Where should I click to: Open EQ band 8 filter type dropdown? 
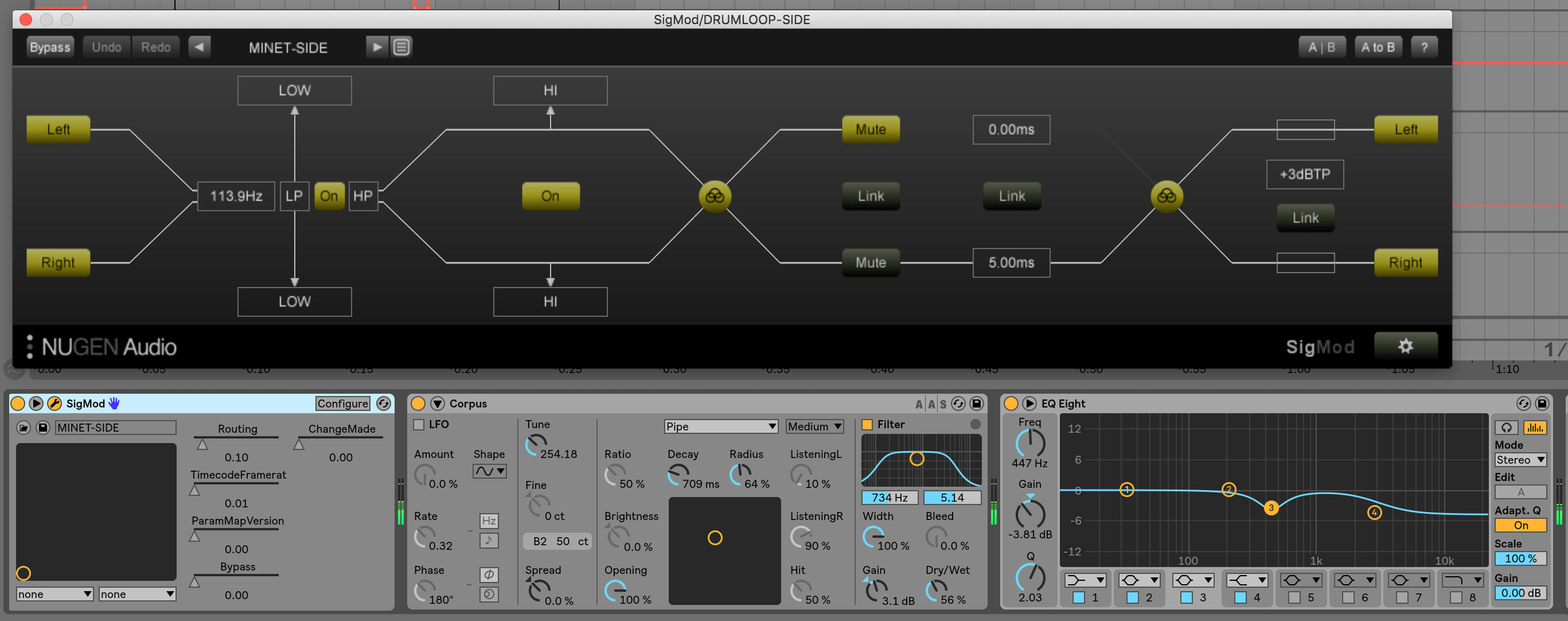1462,580
